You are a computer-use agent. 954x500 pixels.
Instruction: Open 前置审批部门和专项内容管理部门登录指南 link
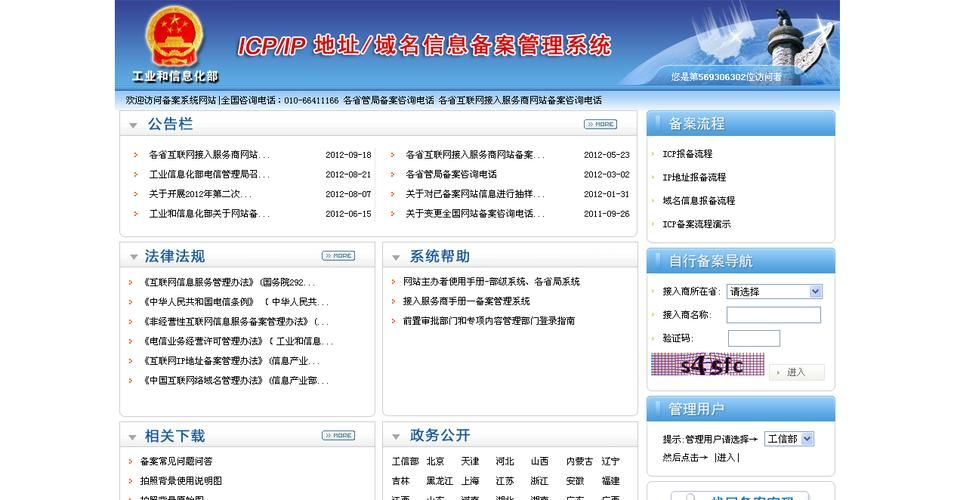point(489,321)
